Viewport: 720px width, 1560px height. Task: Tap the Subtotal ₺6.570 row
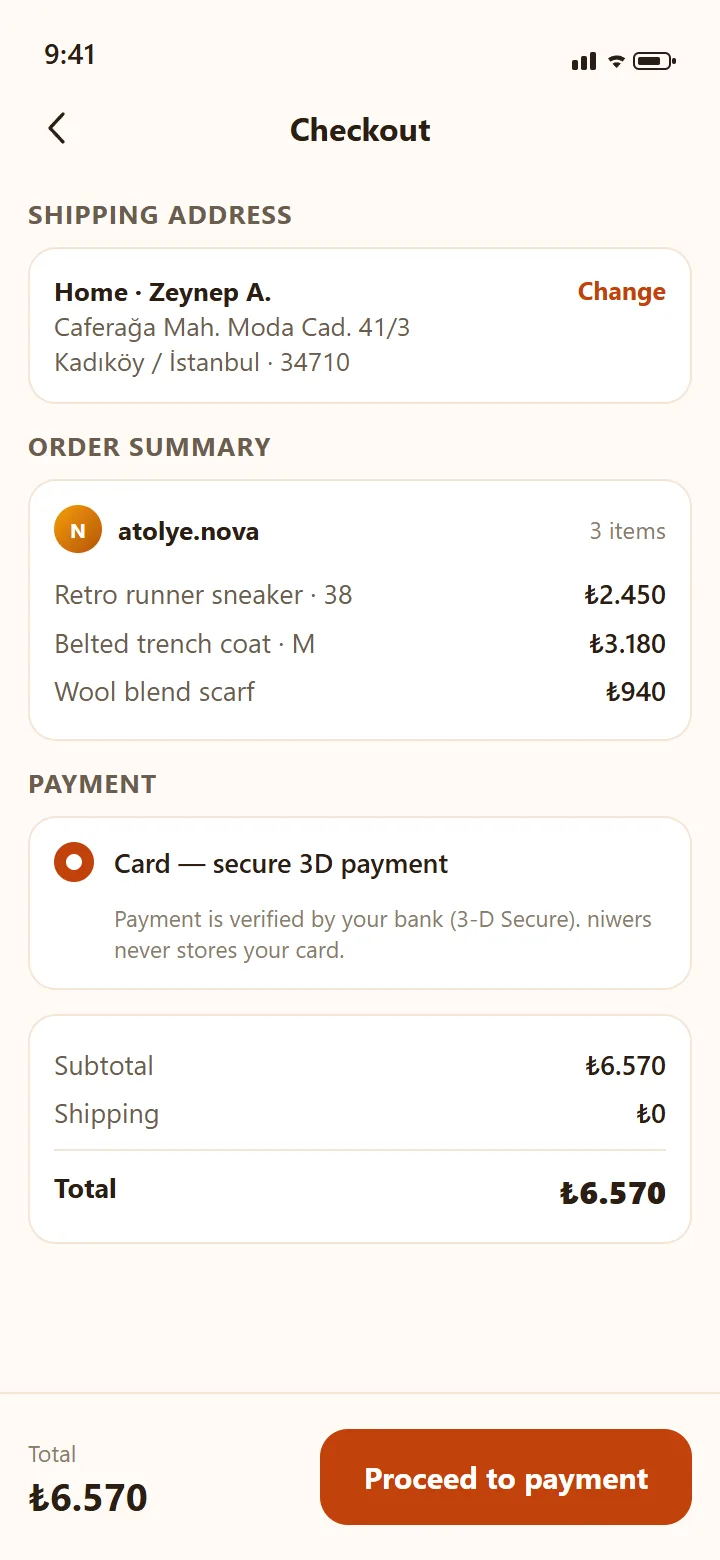[x=360, y=1066]
